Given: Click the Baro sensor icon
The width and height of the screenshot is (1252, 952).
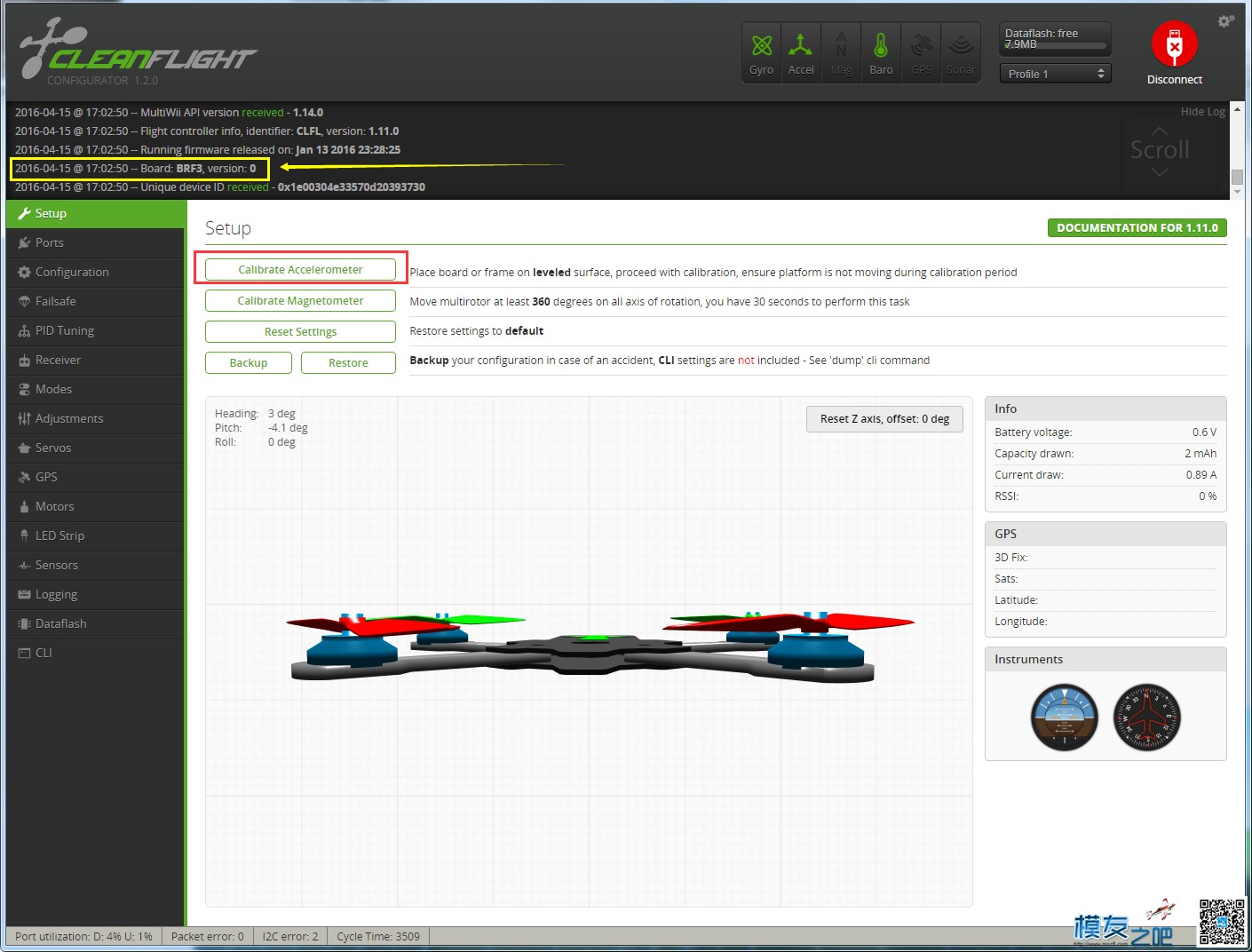Looking at the screenshot, I should (x=881, y=53).
